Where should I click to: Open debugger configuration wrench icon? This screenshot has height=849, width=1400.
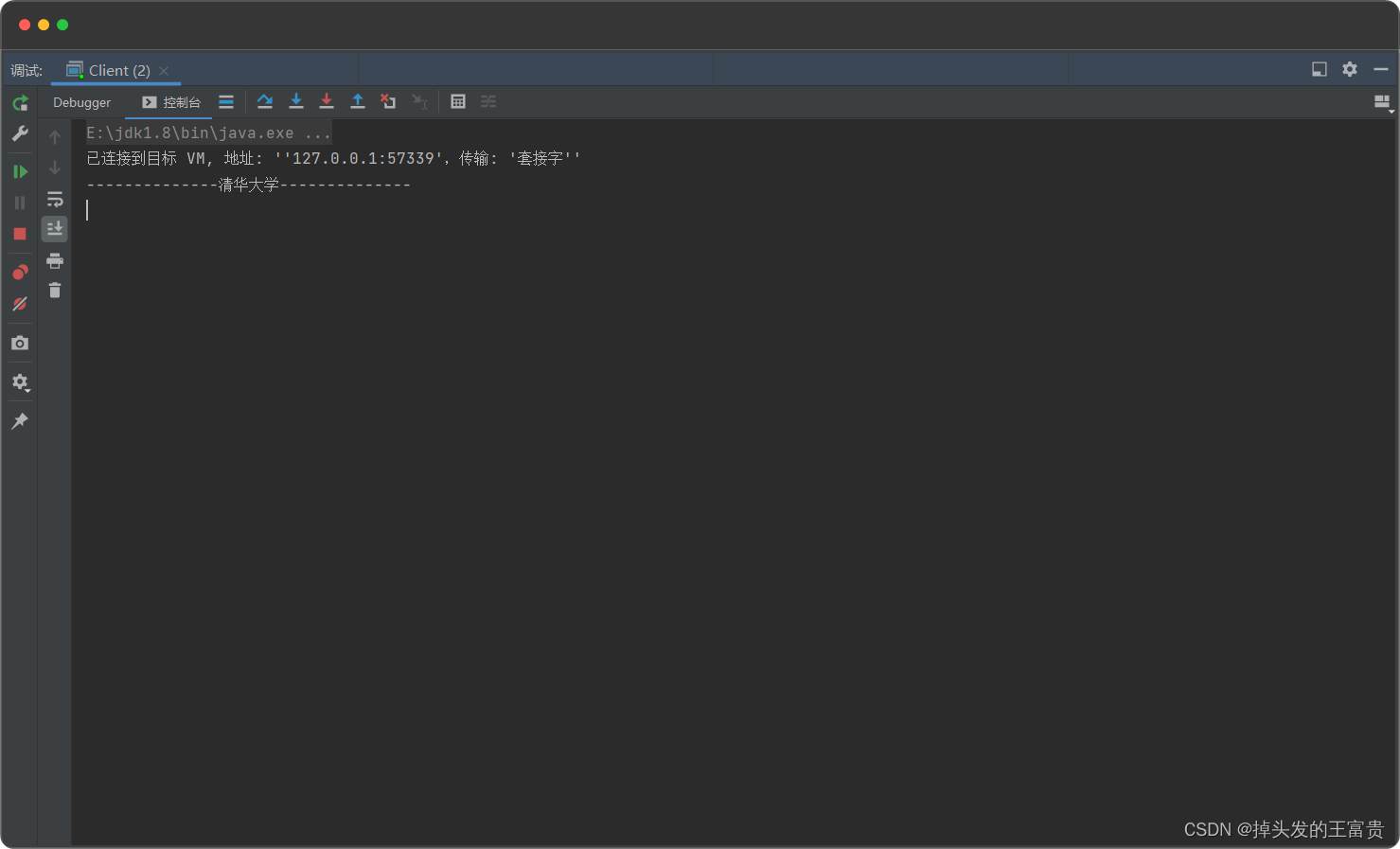[x=20, y=133]
